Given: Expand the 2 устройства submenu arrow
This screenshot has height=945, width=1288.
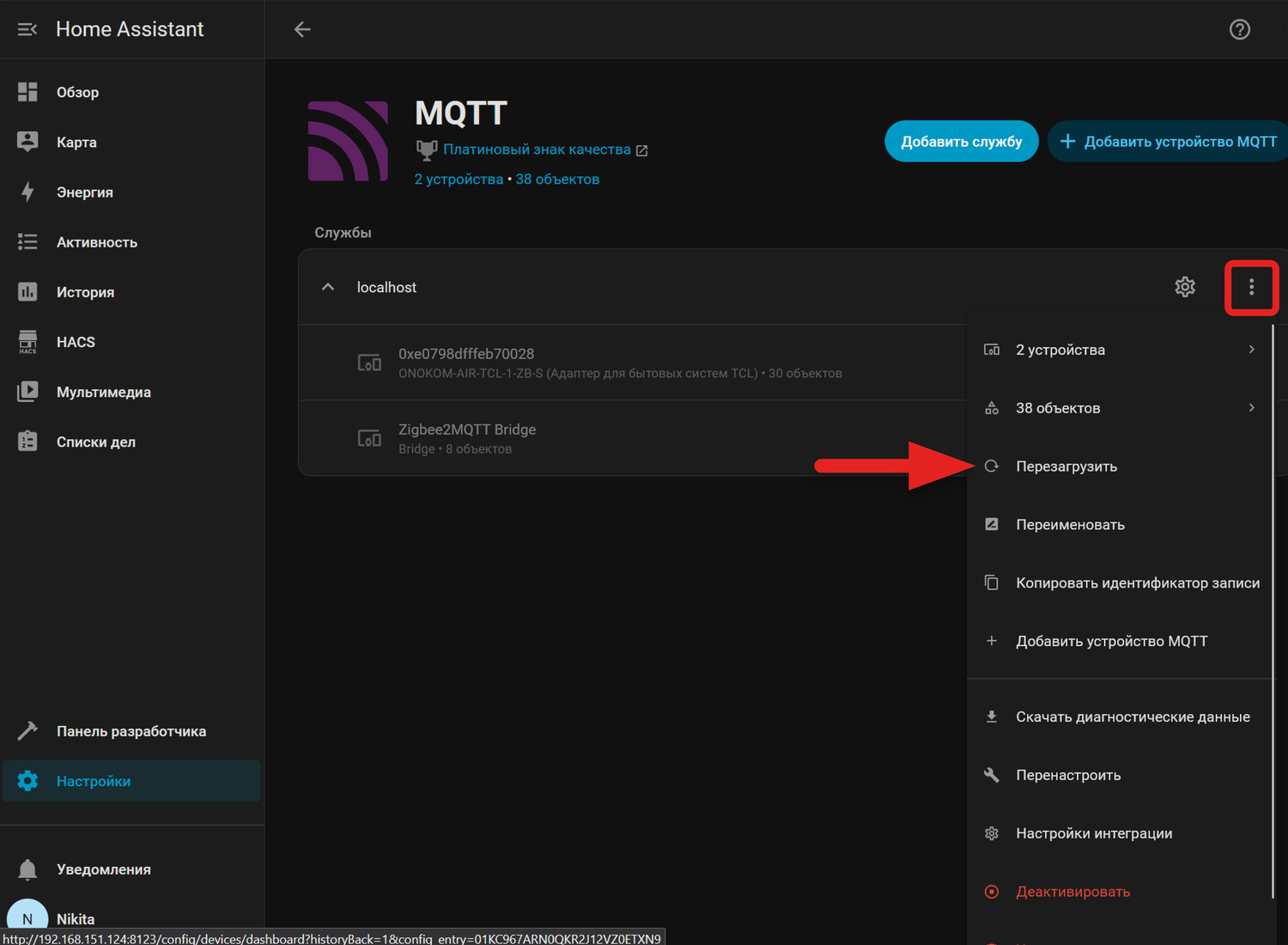Looking at the screenshot, I should pyautogui.click(x=1251, y=350).
